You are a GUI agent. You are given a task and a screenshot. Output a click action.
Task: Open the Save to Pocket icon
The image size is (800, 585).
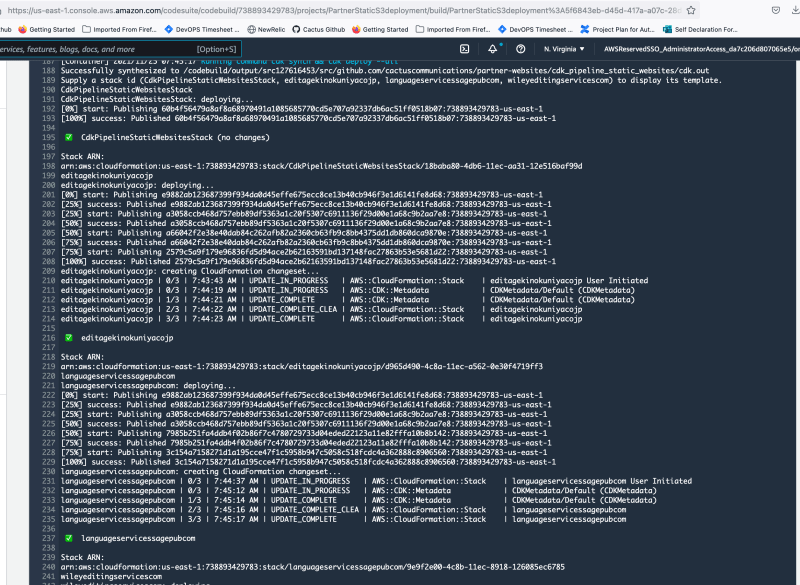coord(776,10)
